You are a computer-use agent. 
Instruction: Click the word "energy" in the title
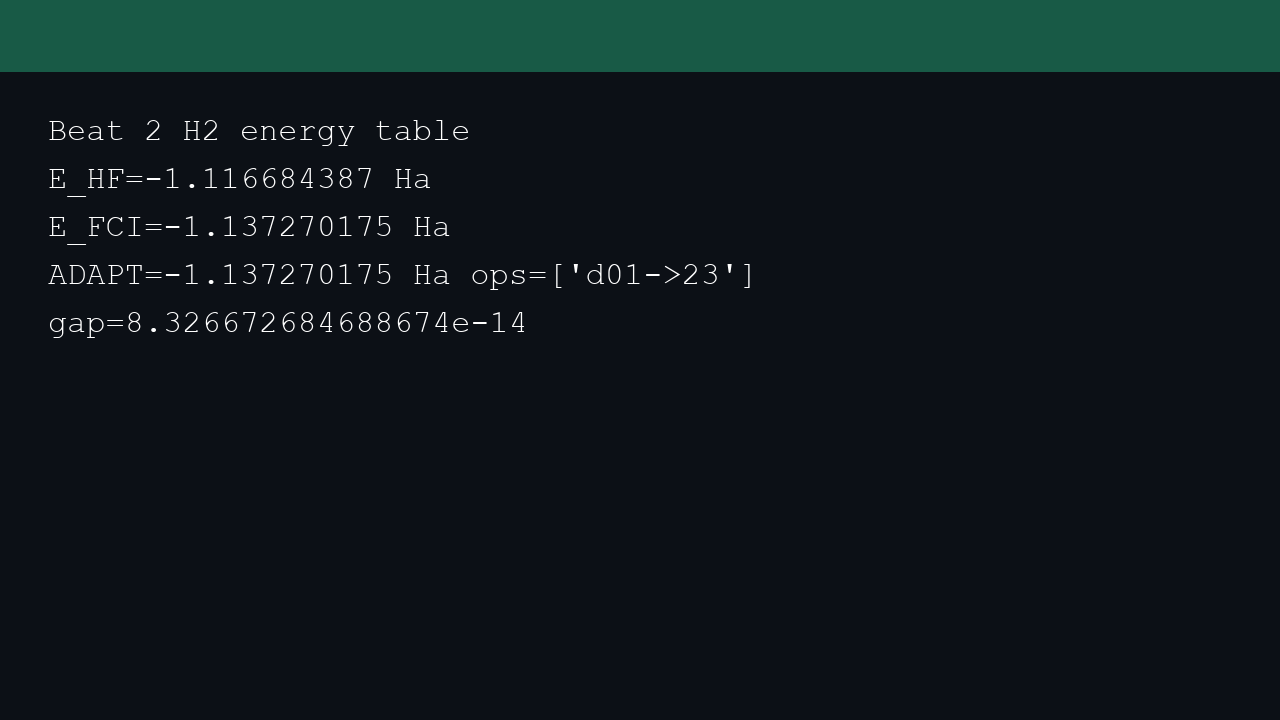tap(298, 133)
